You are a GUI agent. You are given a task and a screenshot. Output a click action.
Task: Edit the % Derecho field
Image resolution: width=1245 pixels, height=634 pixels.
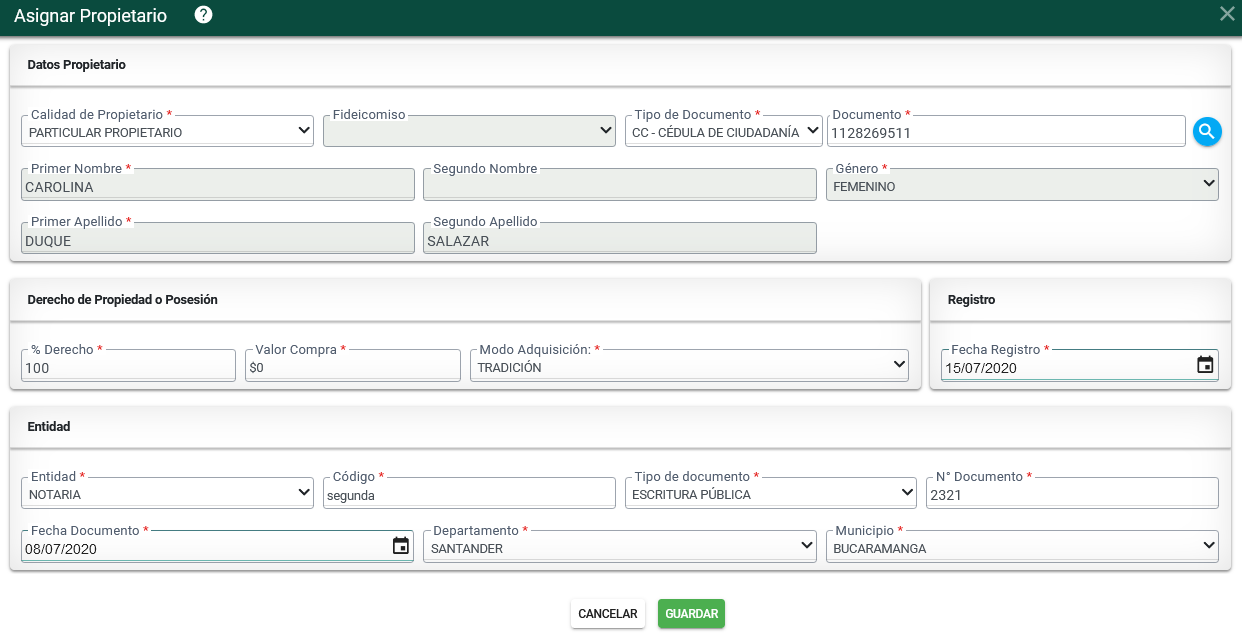tap(129, 366)
